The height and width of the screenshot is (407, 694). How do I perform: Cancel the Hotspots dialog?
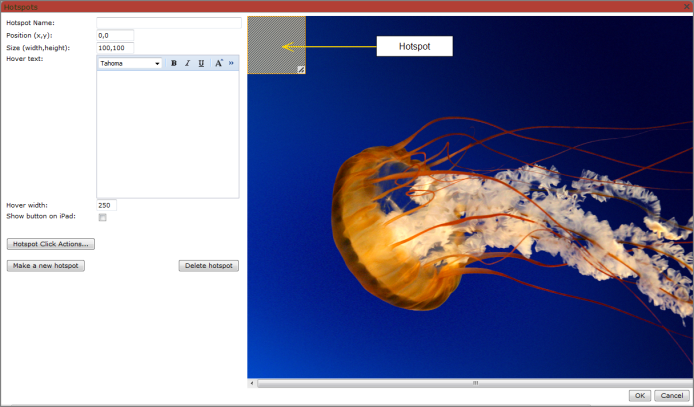(672, 395)
